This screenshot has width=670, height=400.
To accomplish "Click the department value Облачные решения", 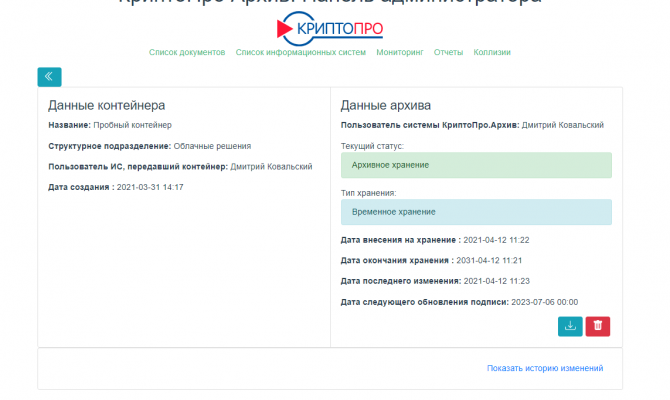I will click(212, 146).
